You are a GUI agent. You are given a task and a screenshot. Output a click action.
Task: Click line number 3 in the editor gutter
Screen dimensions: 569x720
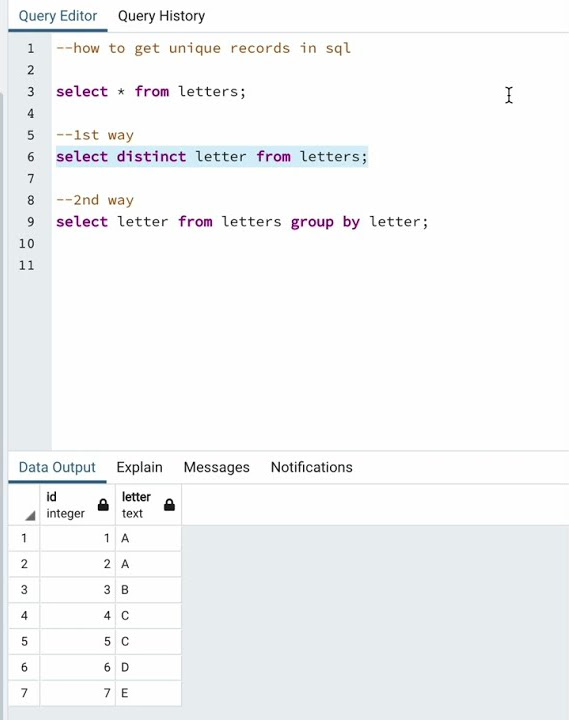[x=31, y=92]
